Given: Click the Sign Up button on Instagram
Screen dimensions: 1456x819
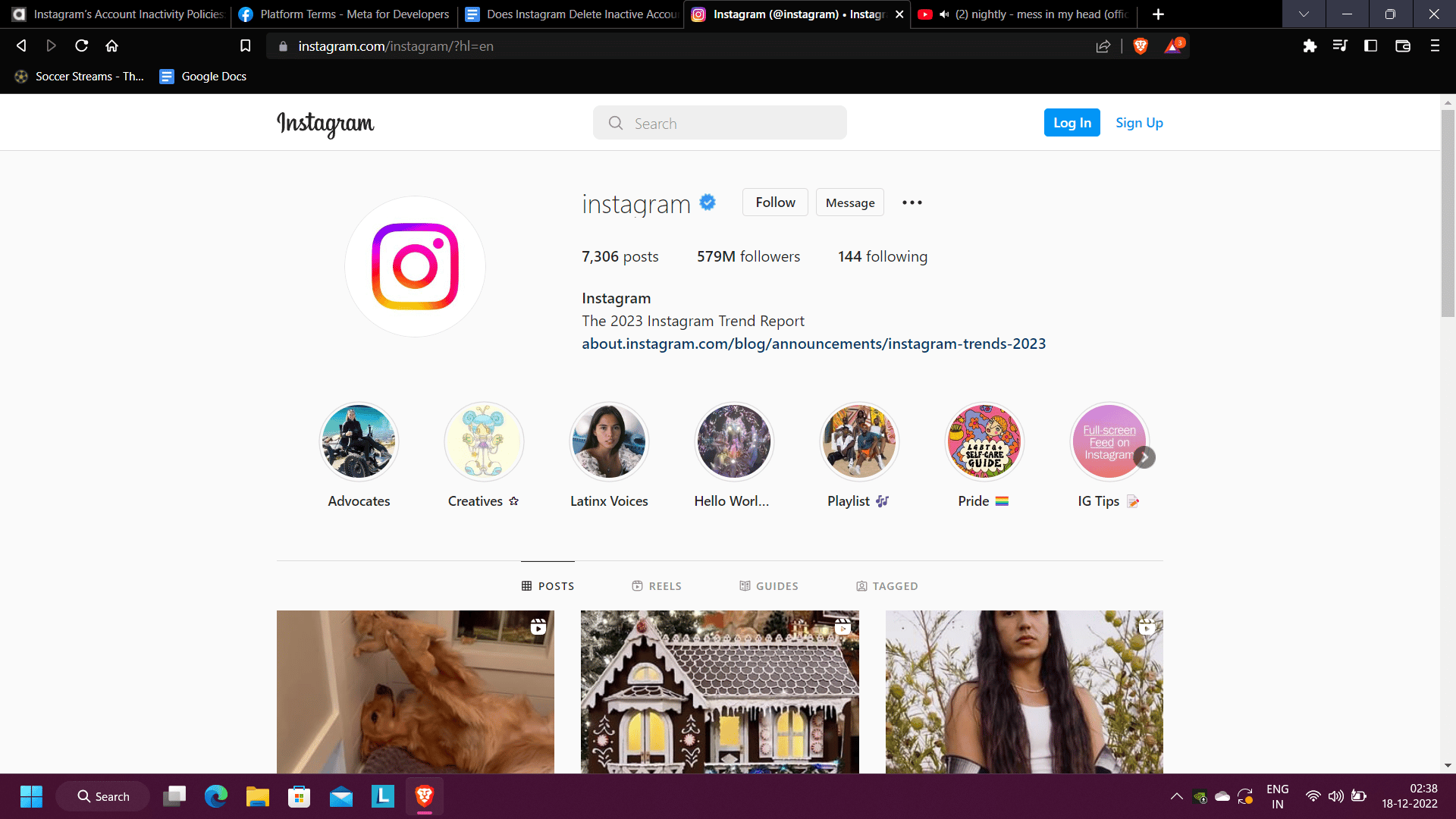Looking at the screenshot, I should (x=1139, y=122).
